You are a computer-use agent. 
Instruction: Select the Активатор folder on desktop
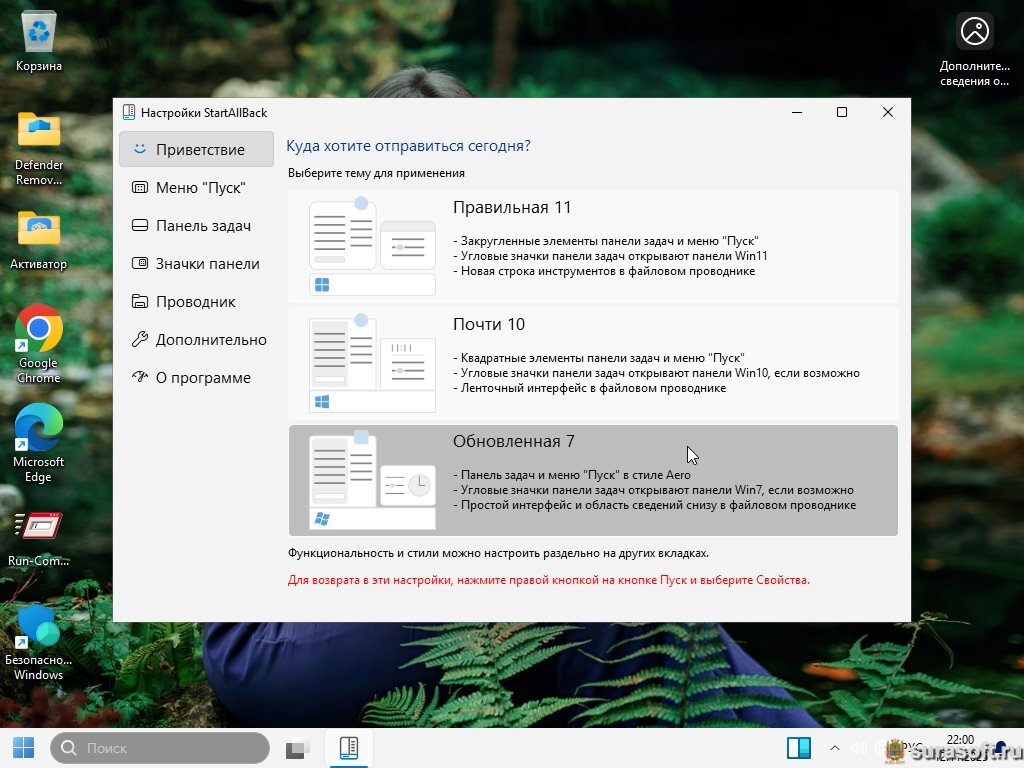tap(39, 229)
